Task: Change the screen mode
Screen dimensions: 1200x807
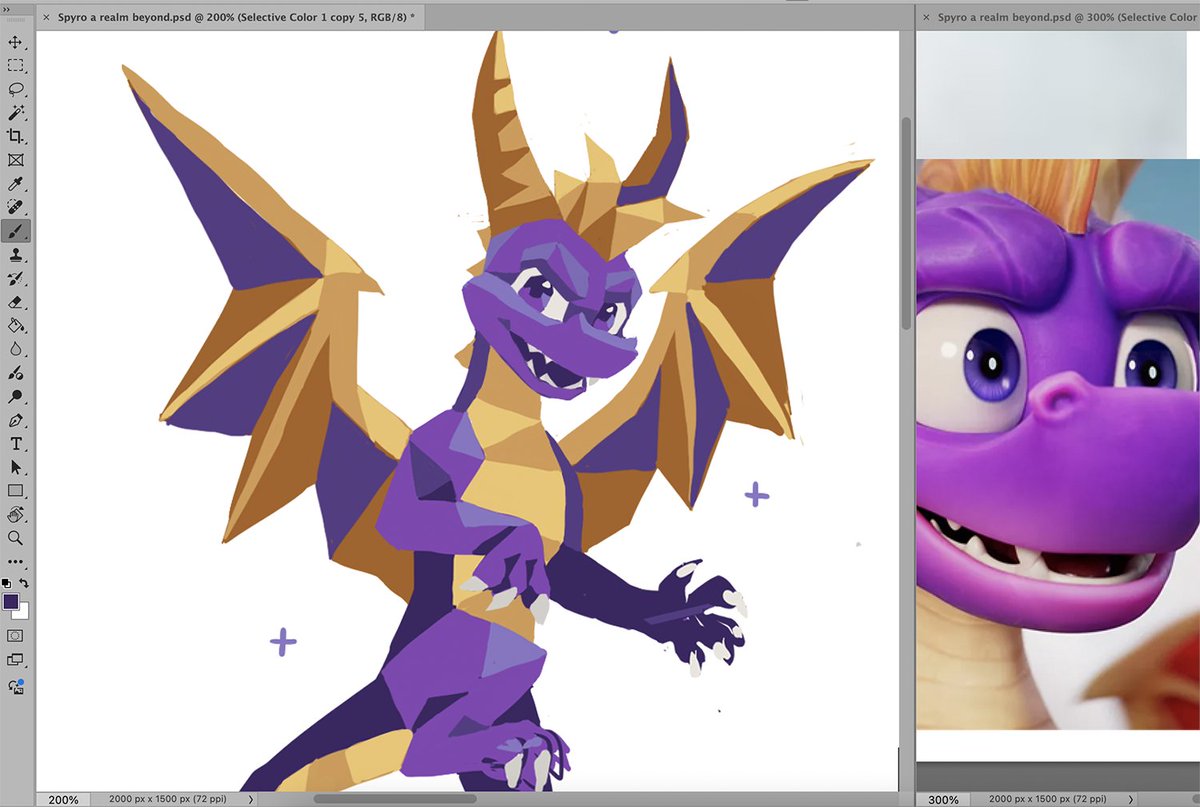Action: (16, 660)
